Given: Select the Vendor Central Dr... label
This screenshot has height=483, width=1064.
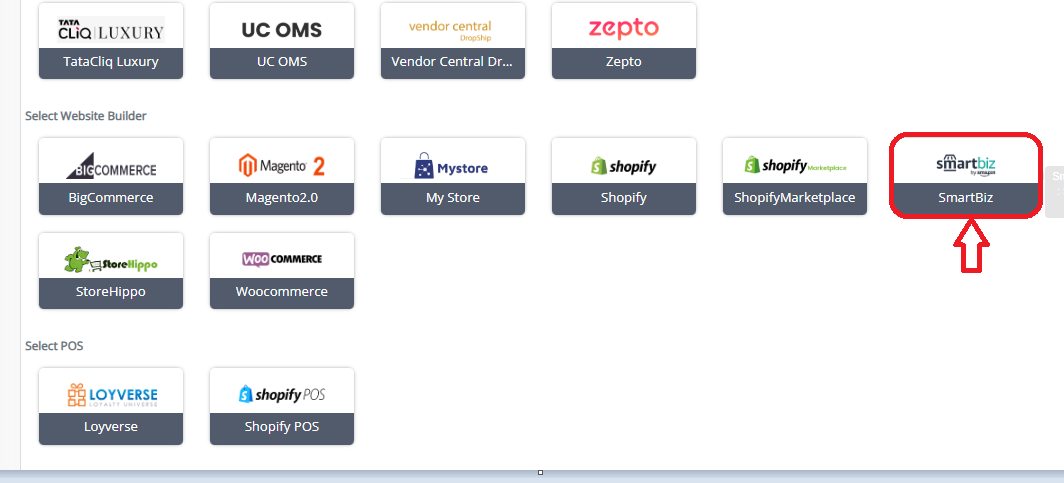Looking at the screenshot, I should [x=453, y=62].
